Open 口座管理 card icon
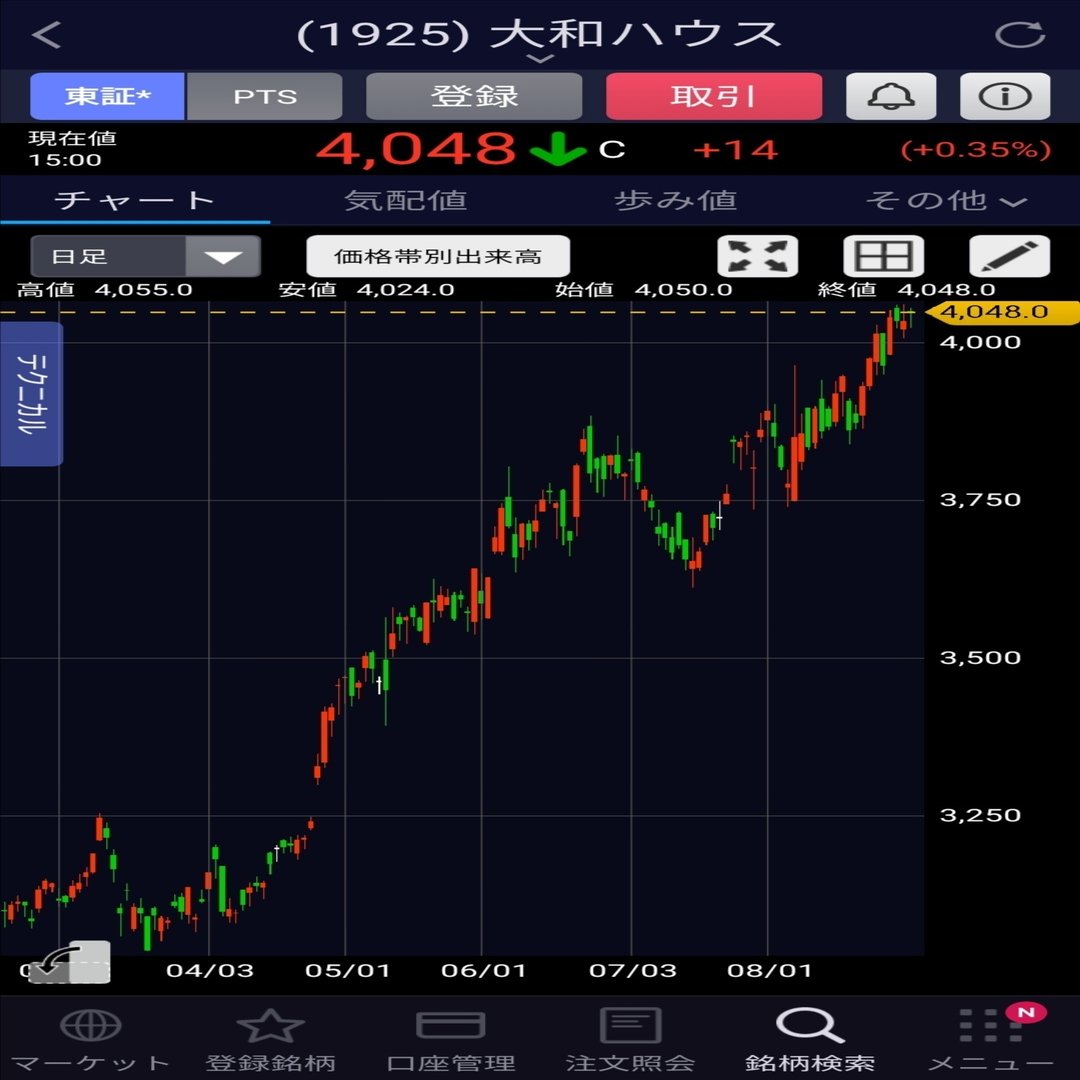The width and height of the screenshot is (1080, 1080). point(450,1026)
